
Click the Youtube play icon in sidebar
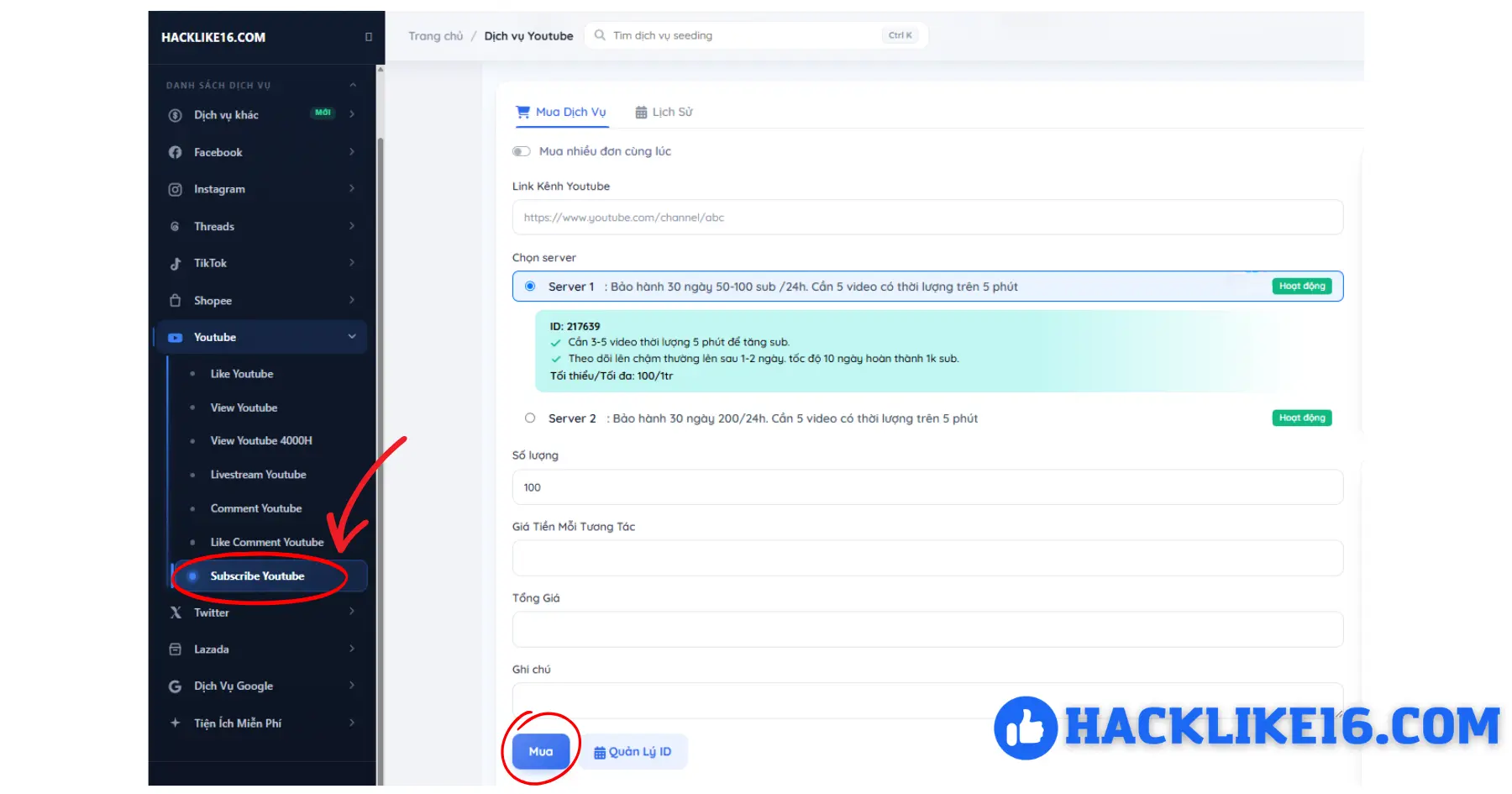pos(175,337)
